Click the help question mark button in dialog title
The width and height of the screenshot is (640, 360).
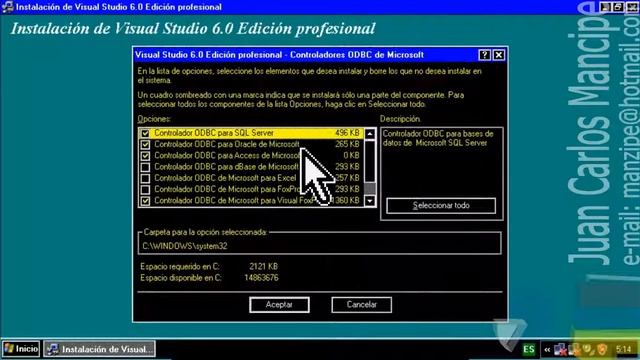[484, 55]
